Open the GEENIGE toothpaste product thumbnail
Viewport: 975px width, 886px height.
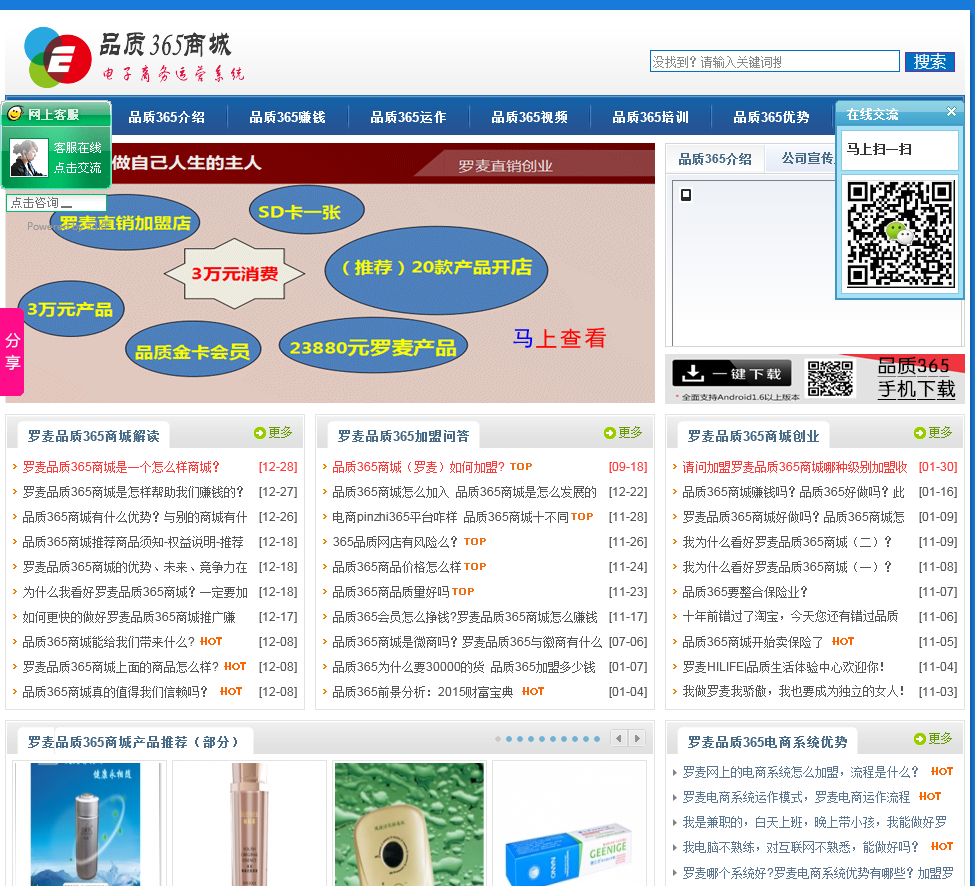point(569,824)
